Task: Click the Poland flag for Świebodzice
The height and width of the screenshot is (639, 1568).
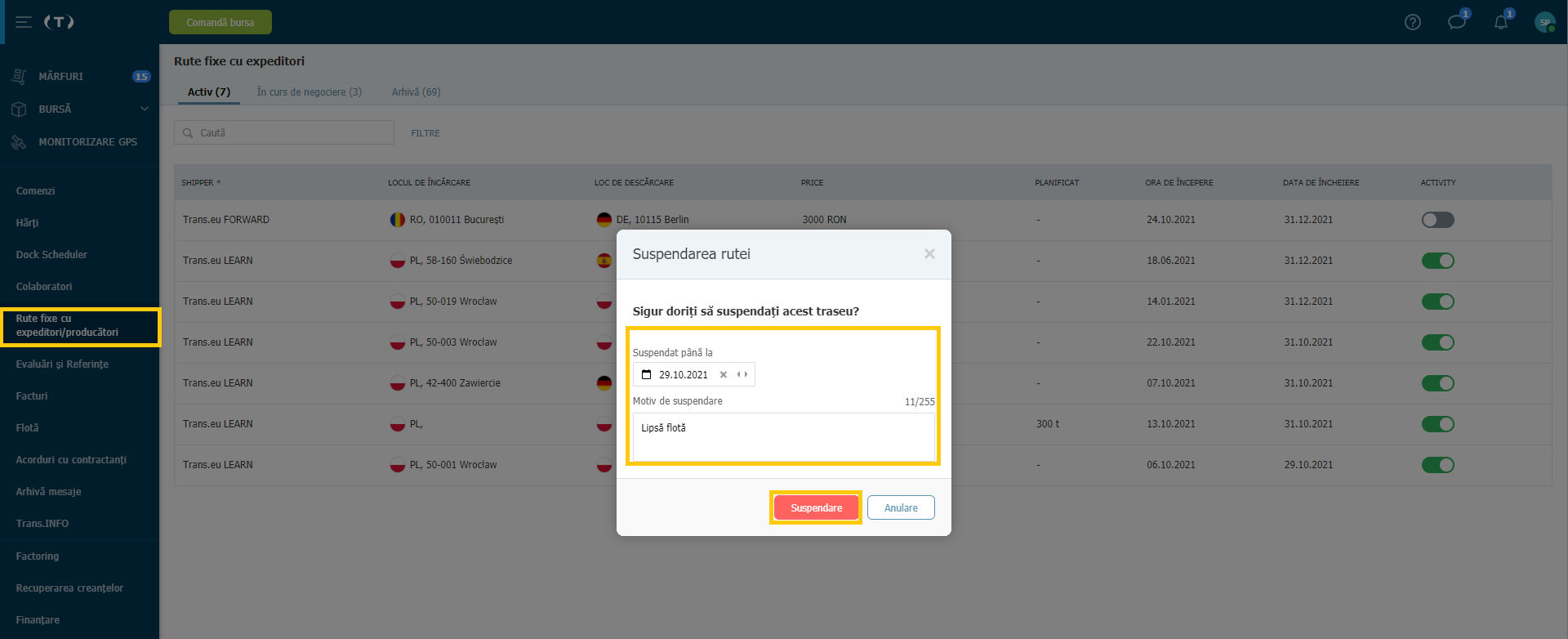Action: click(x=397, y=260)
